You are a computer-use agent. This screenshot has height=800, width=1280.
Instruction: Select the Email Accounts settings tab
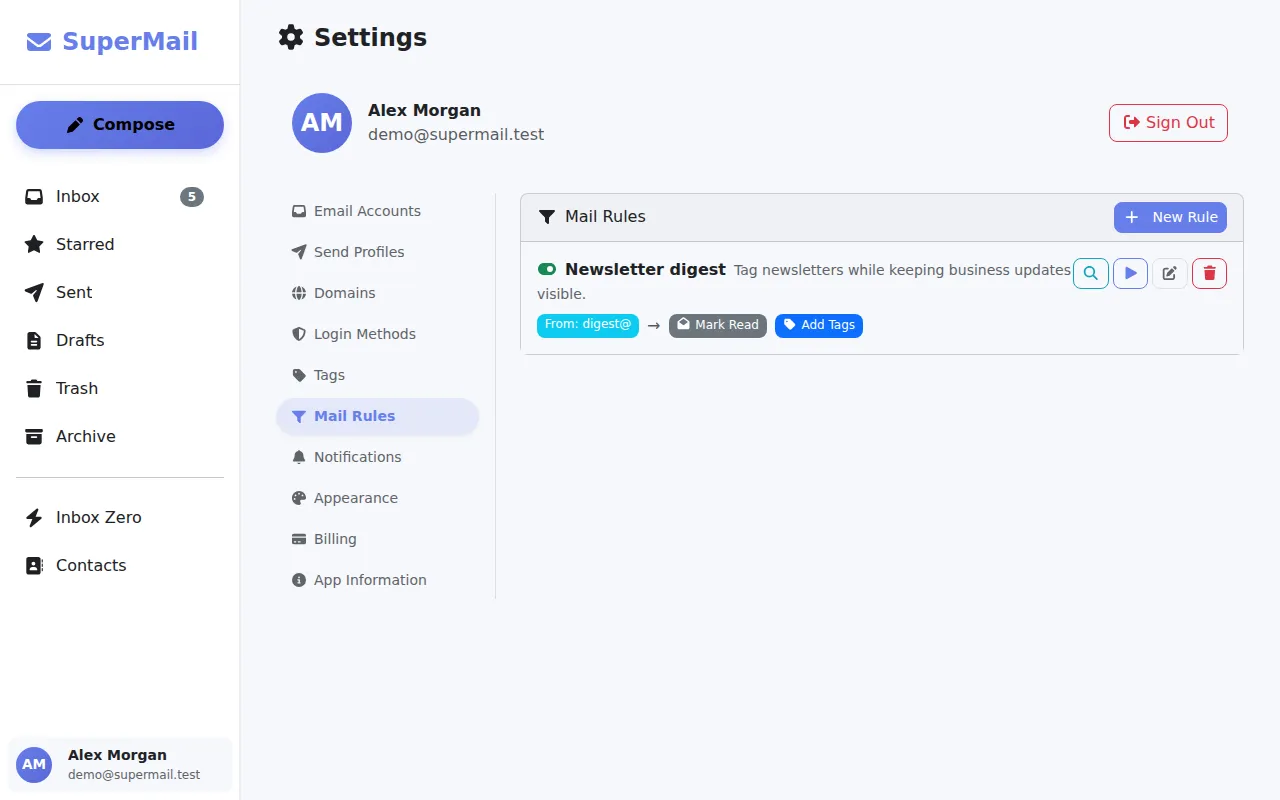pyautogui.click(x=378, y=211)
